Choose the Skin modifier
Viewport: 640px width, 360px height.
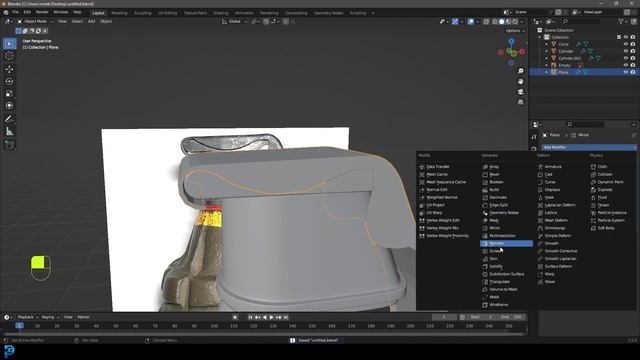tap(493, 258)
